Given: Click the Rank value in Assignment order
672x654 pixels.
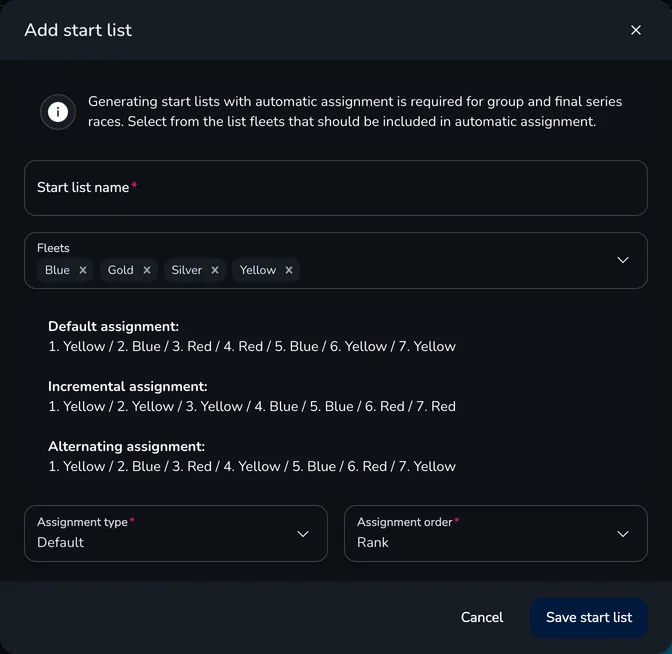Looking at the screenshot, I should point(373,542).
